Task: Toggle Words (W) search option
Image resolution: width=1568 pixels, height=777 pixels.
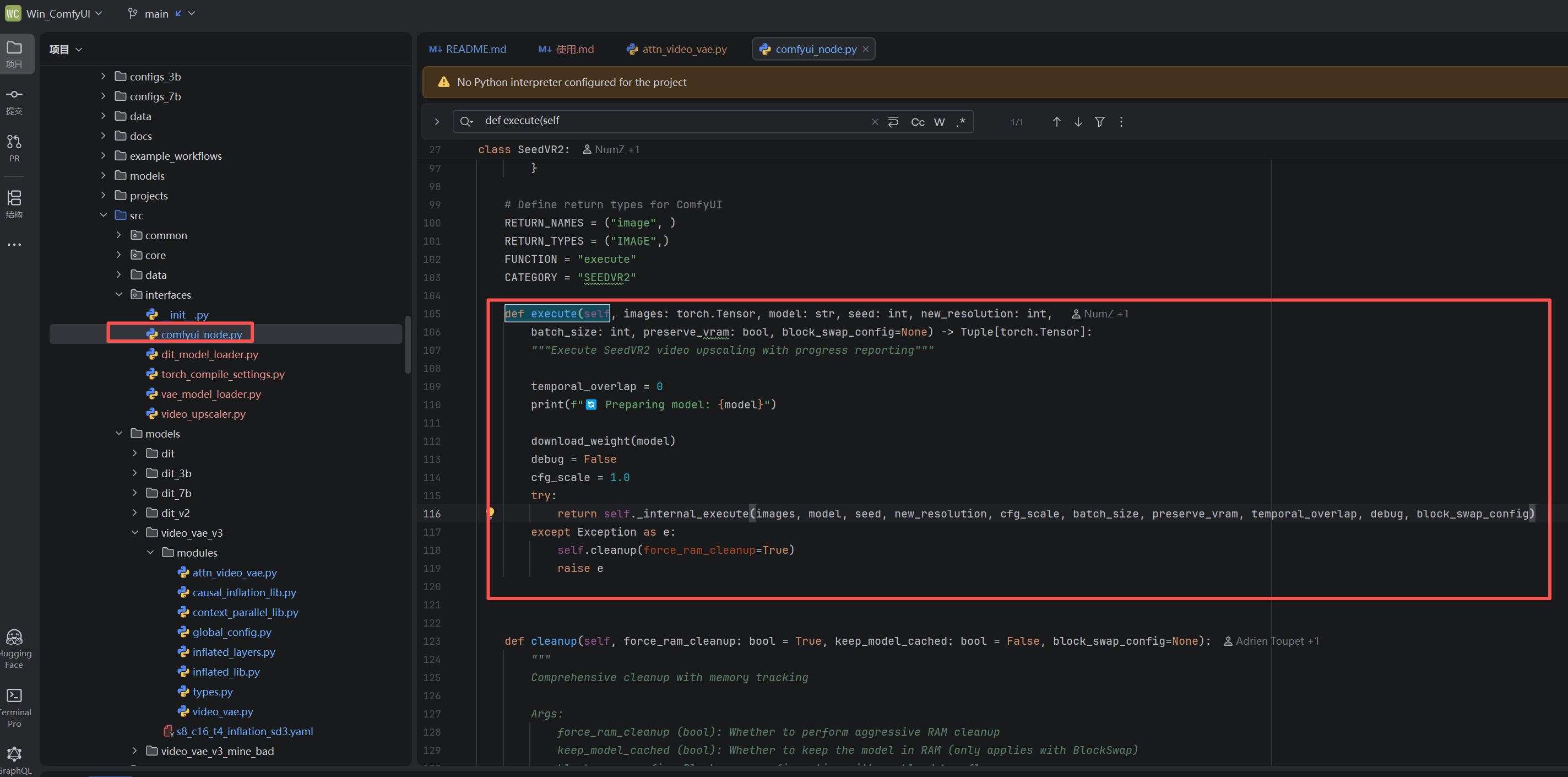Action: click(x=939, y=122)
